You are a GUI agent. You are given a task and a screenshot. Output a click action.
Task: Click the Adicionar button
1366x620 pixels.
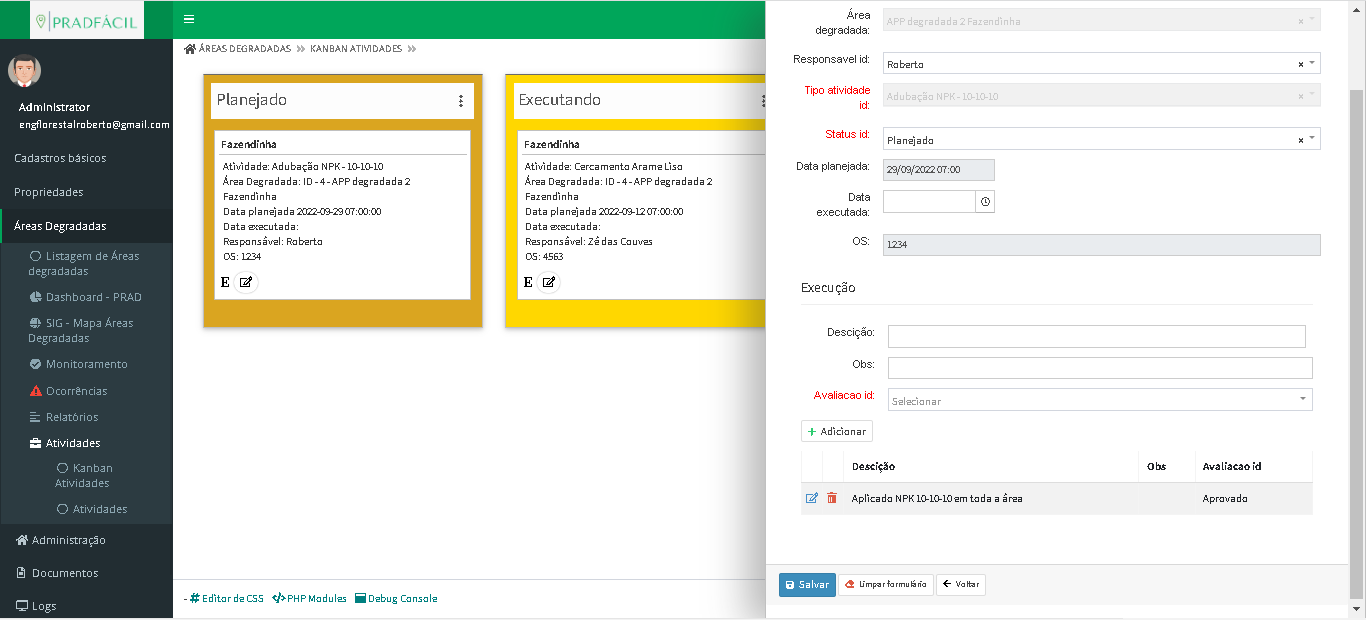(x=836, y=431)
